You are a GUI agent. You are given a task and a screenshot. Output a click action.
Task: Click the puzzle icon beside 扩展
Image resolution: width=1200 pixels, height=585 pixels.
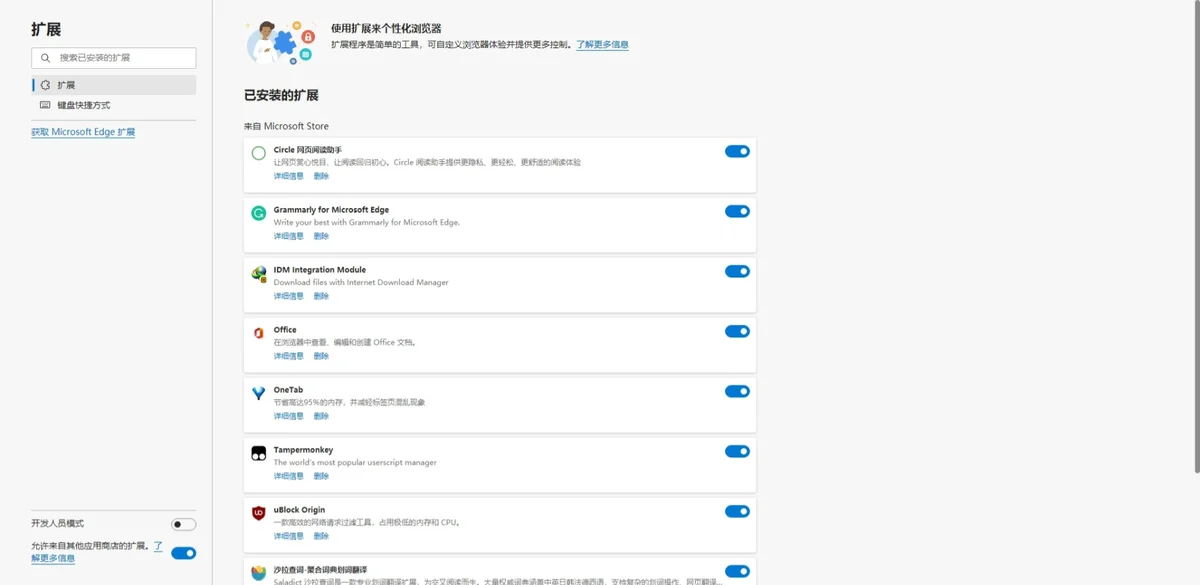[x=45, y=85]
